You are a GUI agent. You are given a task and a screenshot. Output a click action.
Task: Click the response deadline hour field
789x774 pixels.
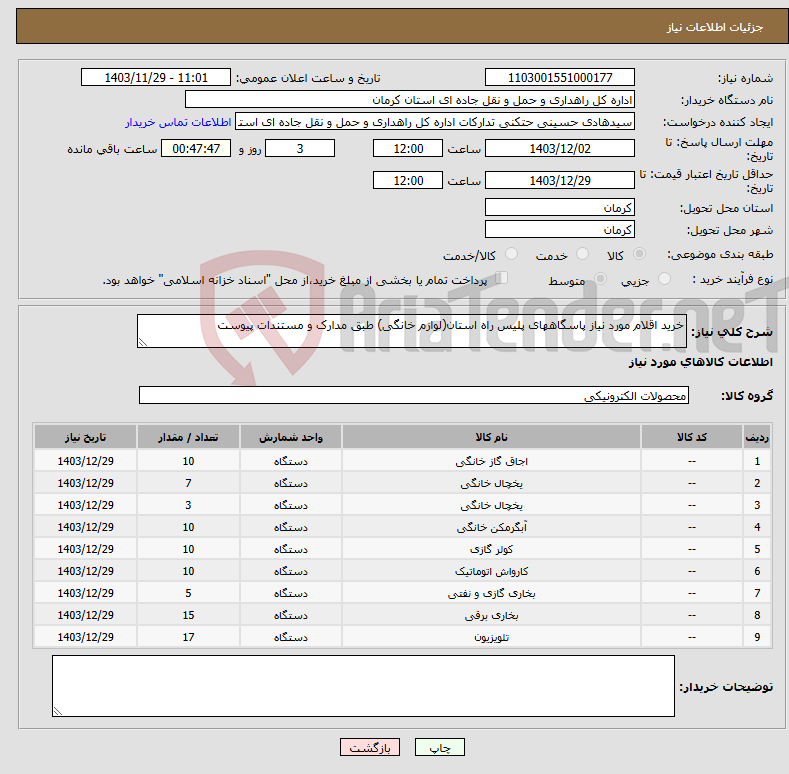408,148
